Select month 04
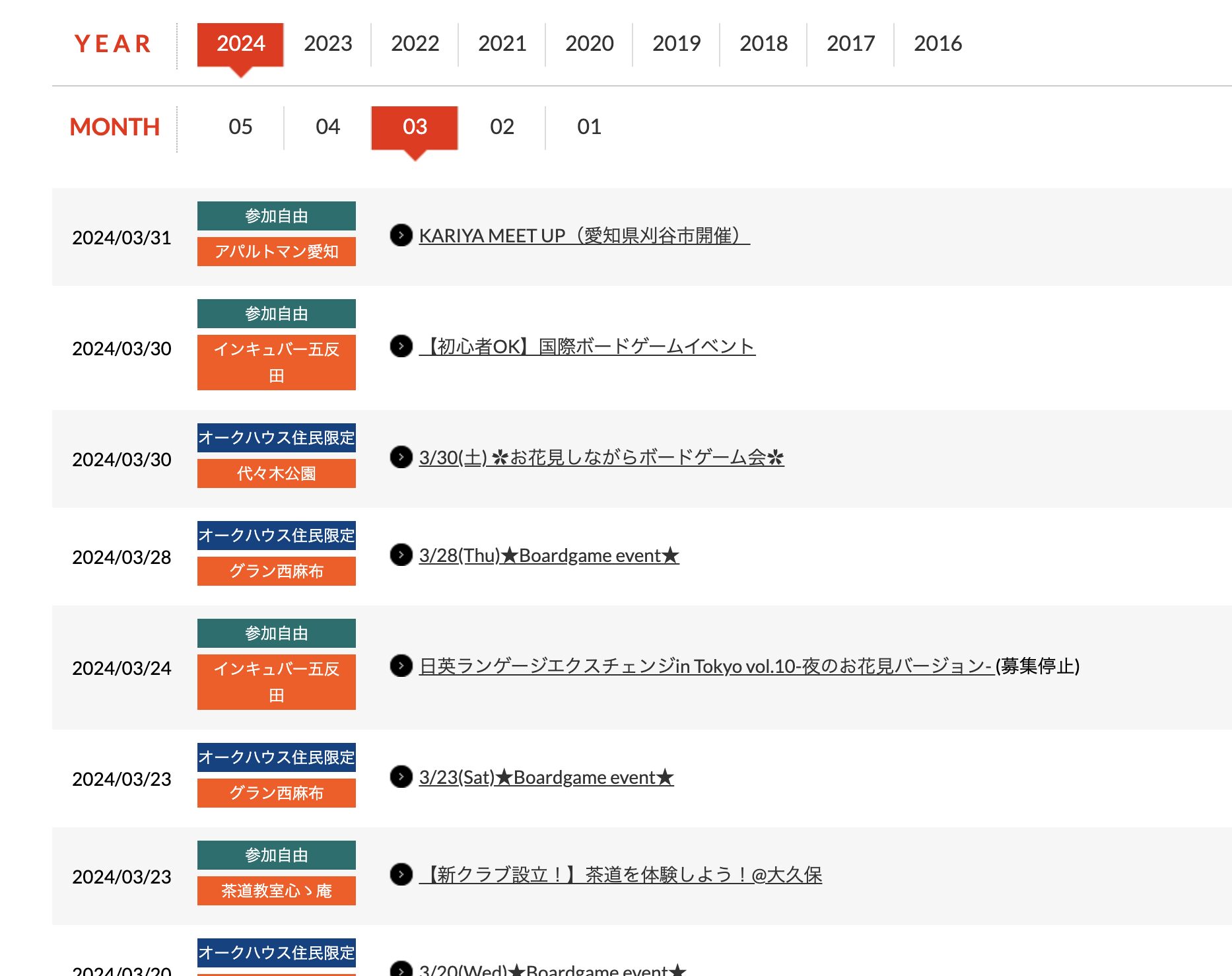The image size is (1232, 976). (327, 127)
